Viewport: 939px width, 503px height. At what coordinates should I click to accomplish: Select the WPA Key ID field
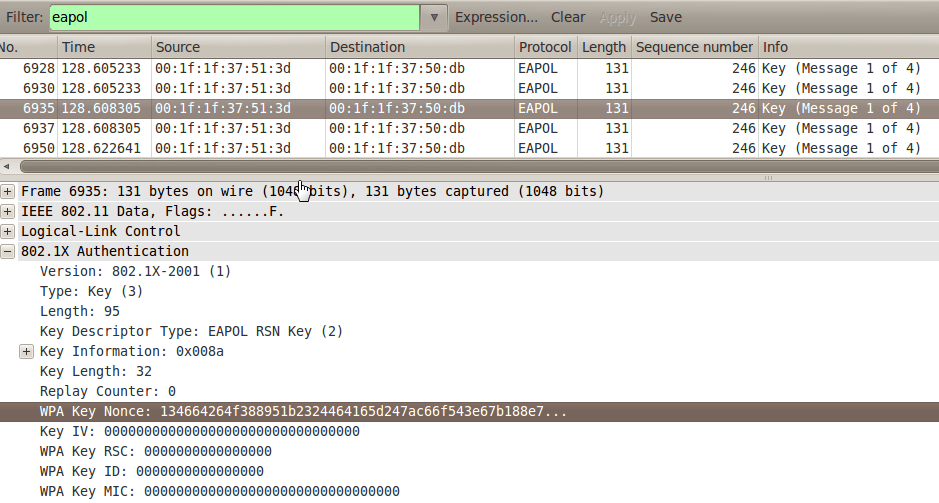[152, 471]
